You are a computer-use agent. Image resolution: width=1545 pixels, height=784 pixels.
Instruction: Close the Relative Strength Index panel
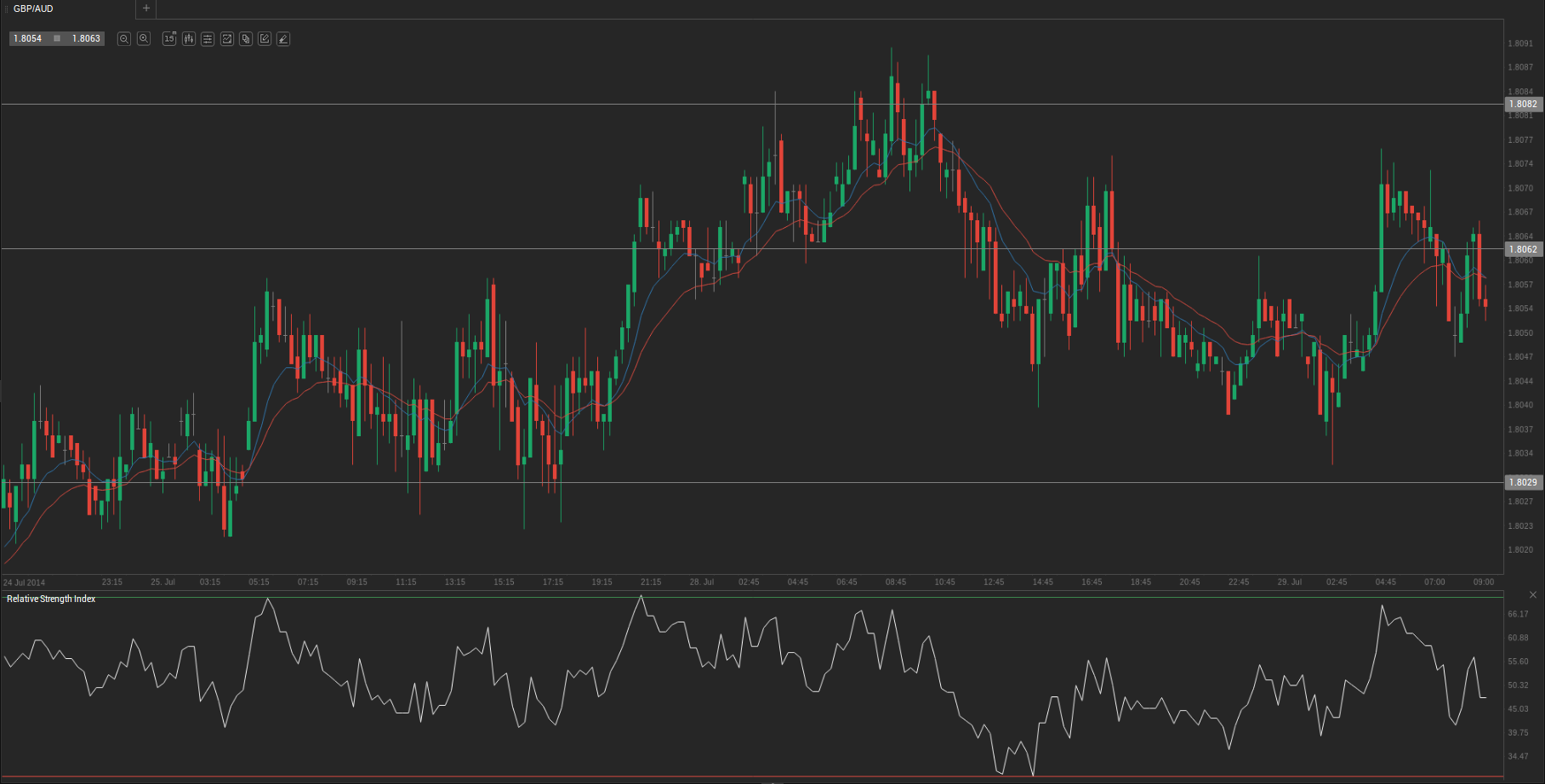pos(1533,594)
